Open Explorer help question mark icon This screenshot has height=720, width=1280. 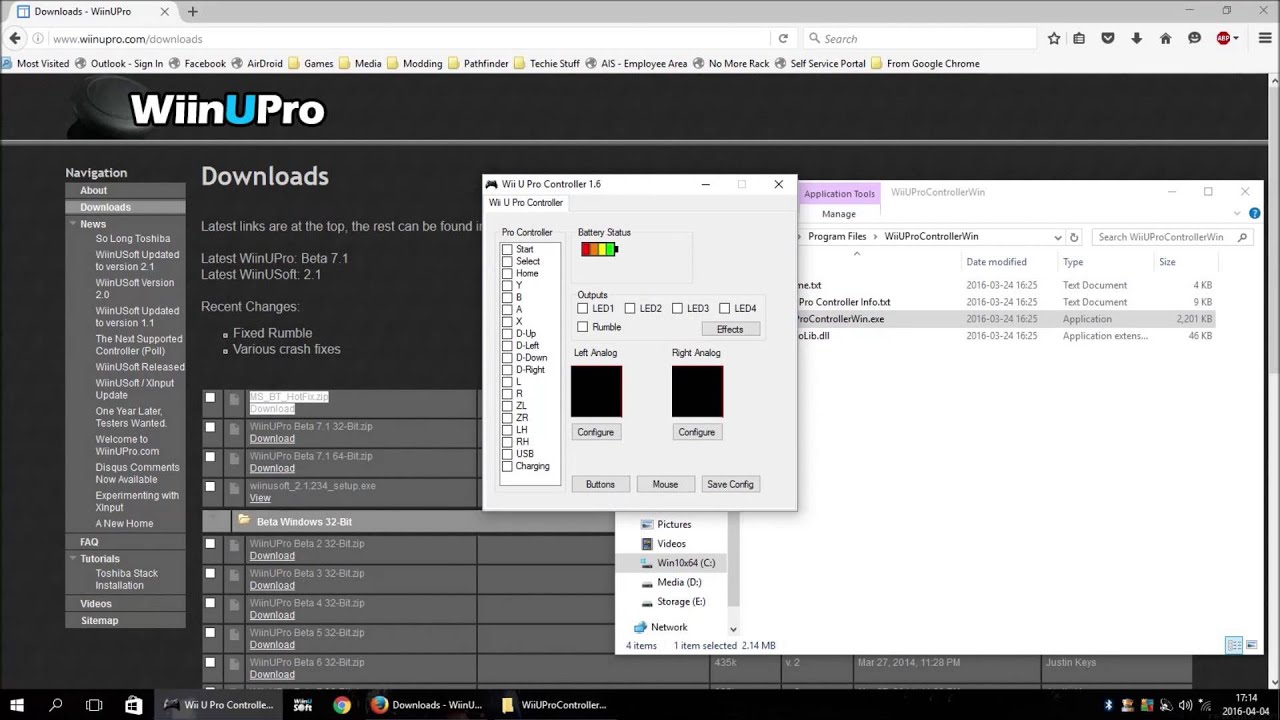1254,213
